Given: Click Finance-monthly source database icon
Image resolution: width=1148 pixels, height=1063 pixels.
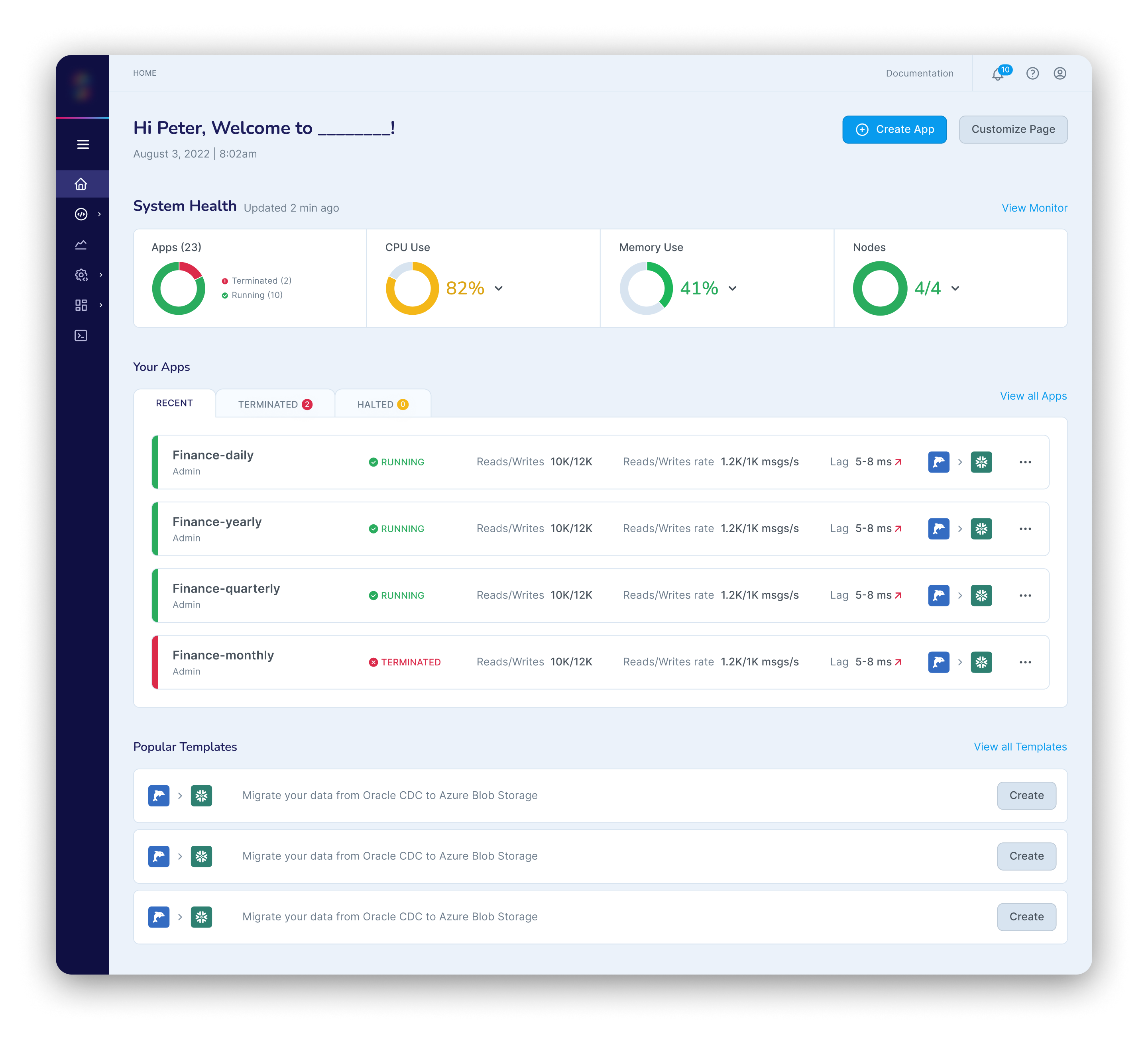Looking at the screenshot, I should [x=939, y=662].
